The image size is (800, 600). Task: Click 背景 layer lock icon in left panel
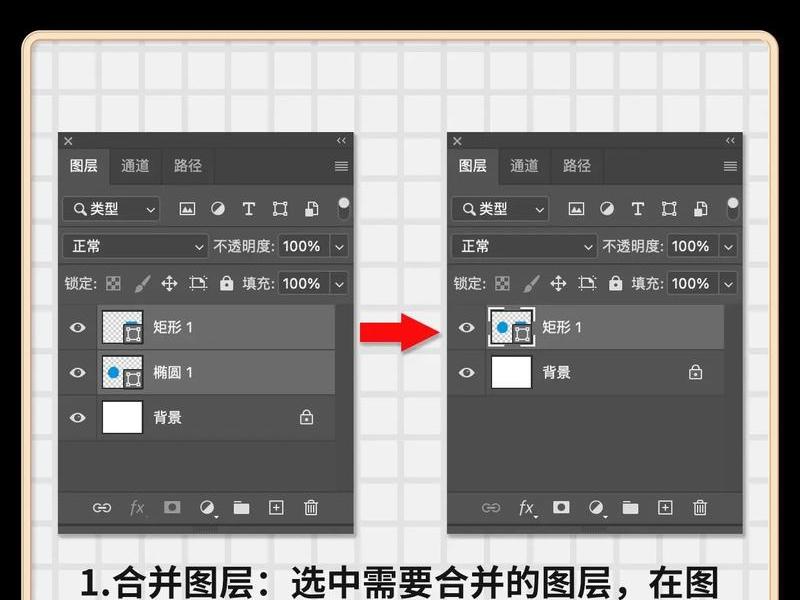click(307, 417)
